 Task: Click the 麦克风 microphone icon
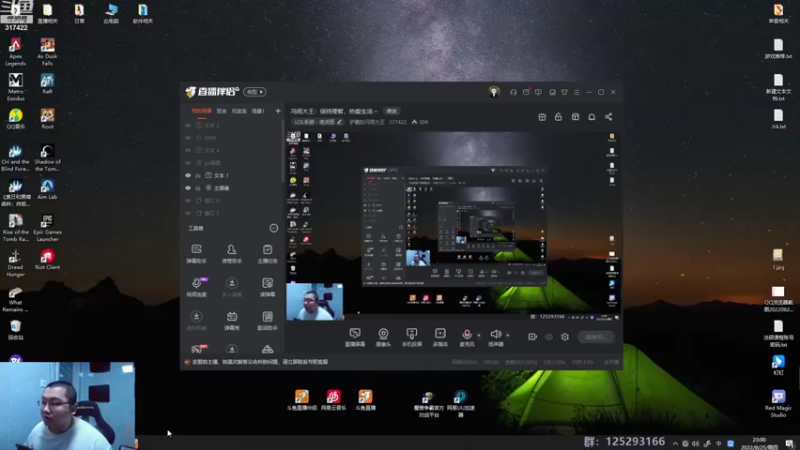coord(466,337)
